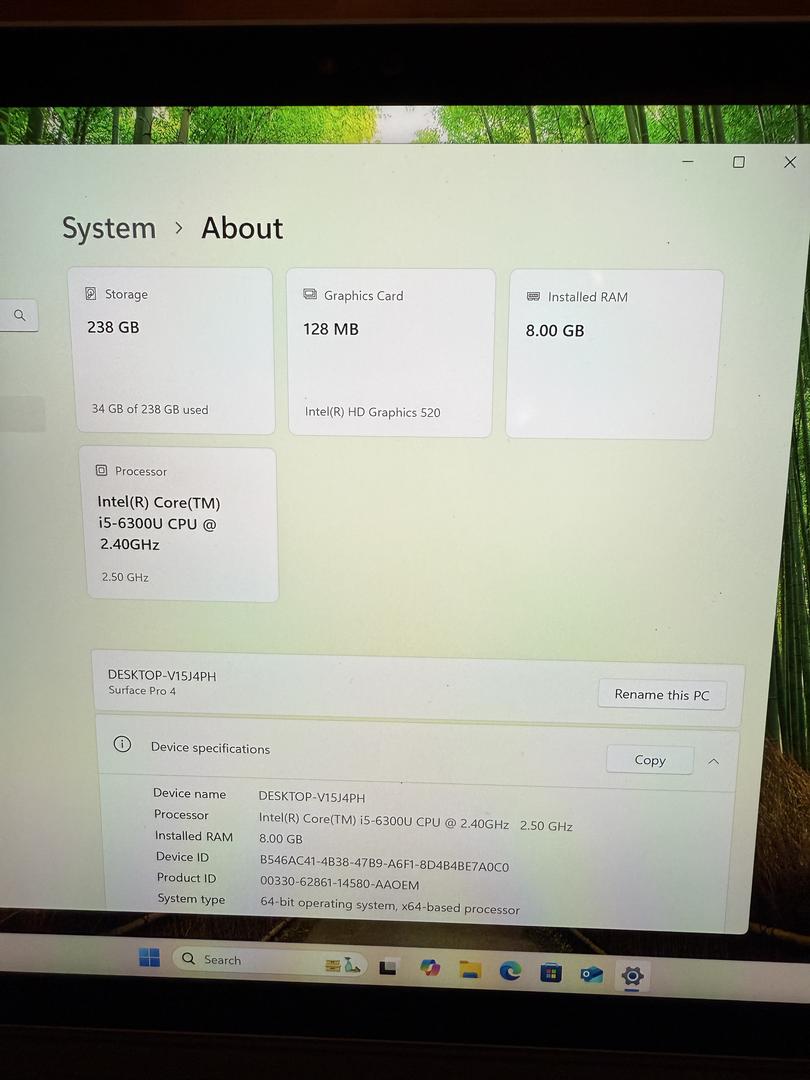Copy the device specifications
The height and width of the screenshot is (1080, 810).
[649, 760]
